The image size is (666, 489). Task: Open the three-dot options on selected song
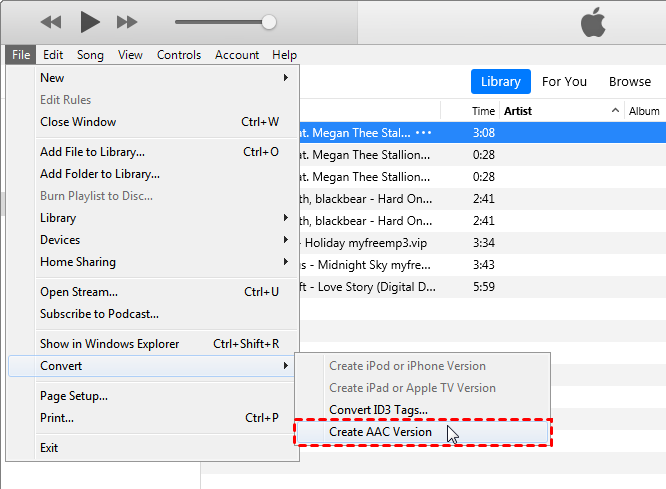click(x=424, y=132)
